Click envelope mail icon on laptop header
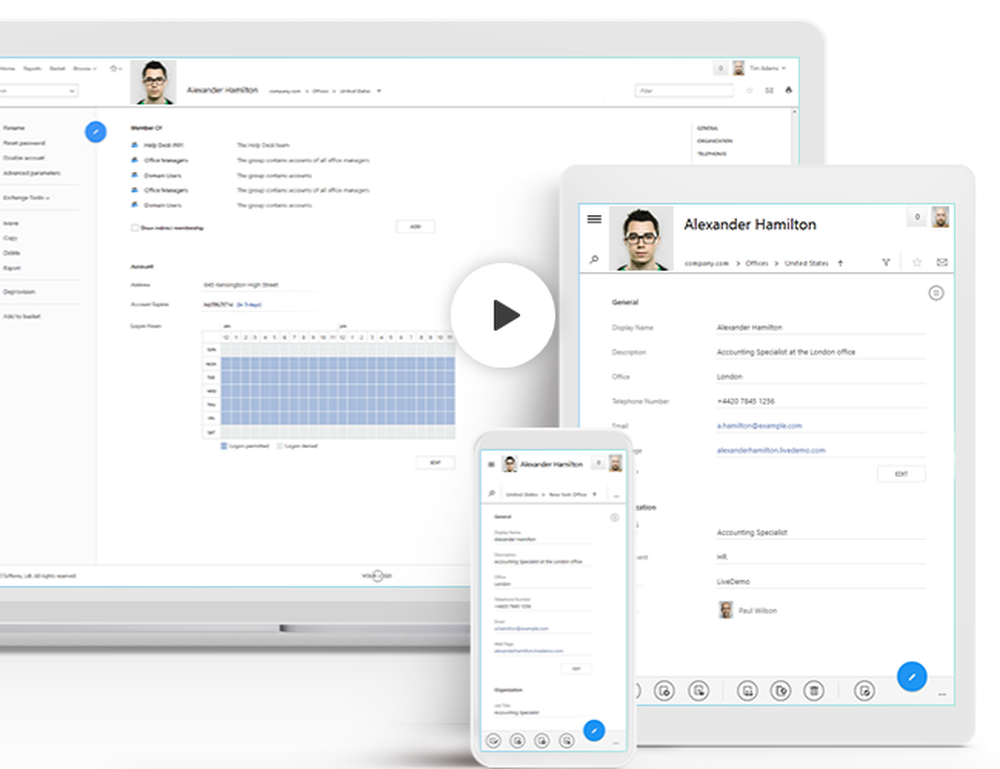Screen dimensions: 1000x769 [770, 91]
